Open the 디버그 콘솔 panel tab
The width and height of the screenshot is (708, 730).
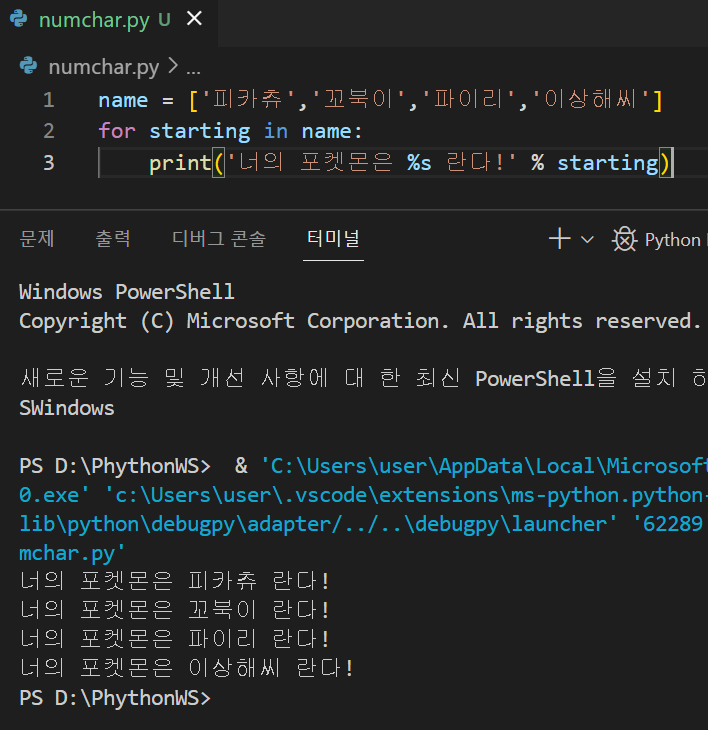[219, 239]
